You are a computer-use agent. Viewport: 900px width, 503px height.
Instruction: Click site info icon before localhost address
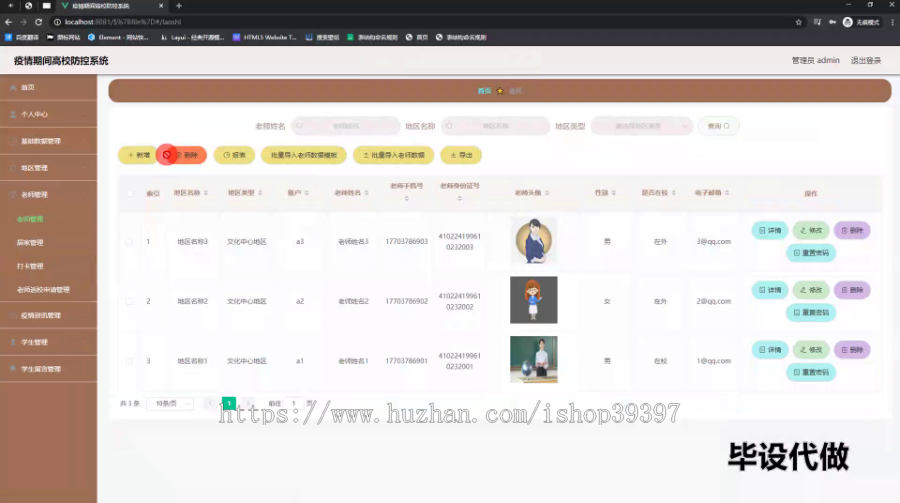(57, 22)
